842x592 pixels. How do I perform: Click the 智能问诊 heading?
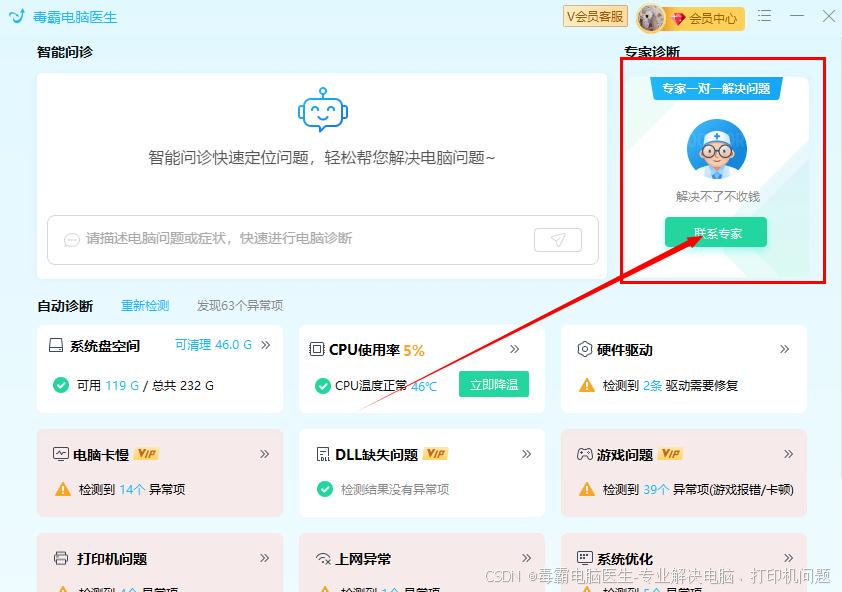(x=64, y=52)
